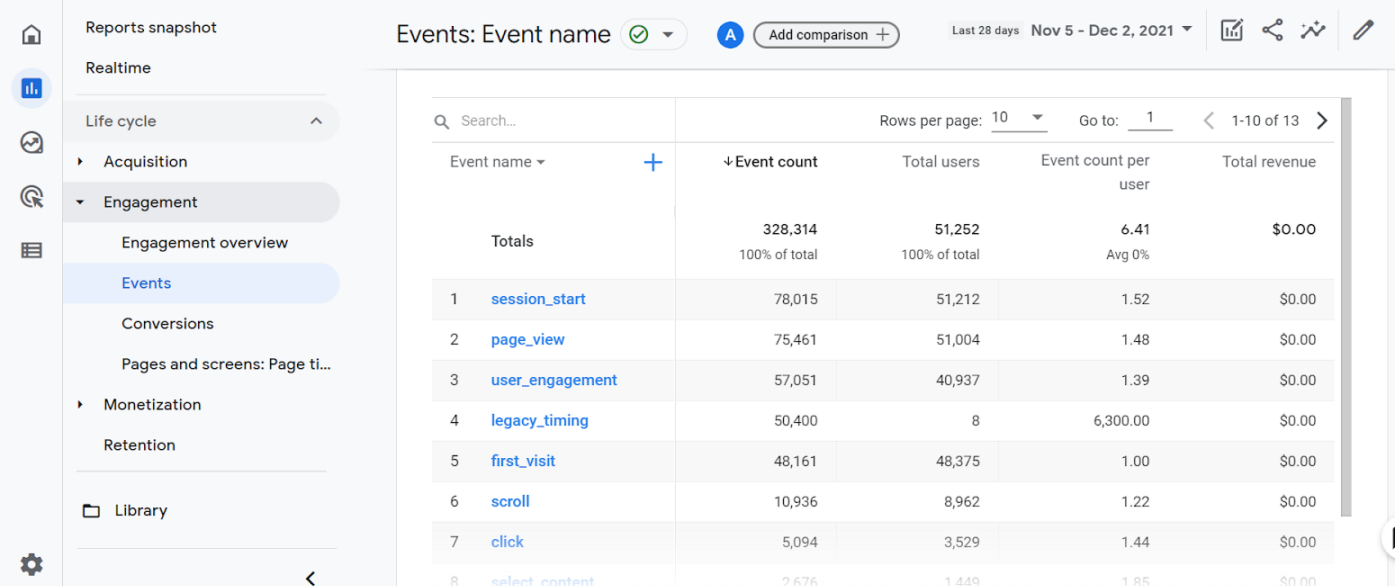The image size is (1395, 586).
Task: Open the Insights sparkline icon
Action: tap(1313, 31)
